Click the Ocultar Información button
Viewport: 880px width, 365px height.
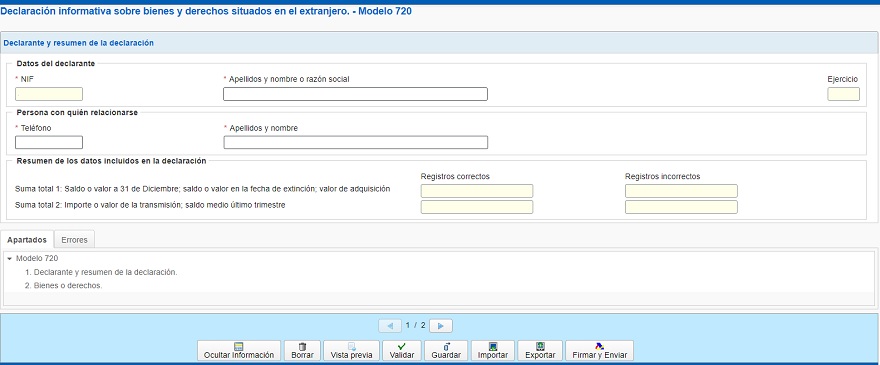click(x=239, y=350)
